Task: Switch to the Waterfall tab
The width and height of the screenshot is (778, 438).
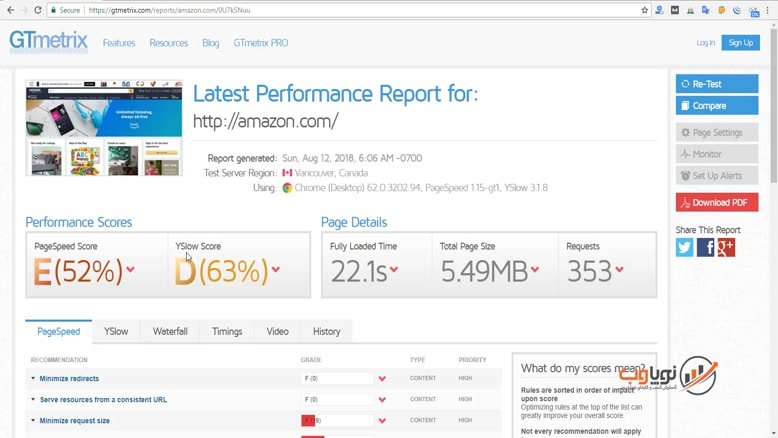Action: click(x=170, y=331)
